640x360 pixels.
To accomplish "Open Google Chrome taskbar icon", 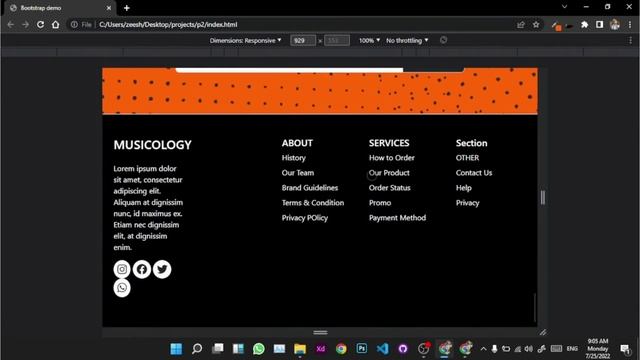I will pyautogui.click(x=341, y=349).
